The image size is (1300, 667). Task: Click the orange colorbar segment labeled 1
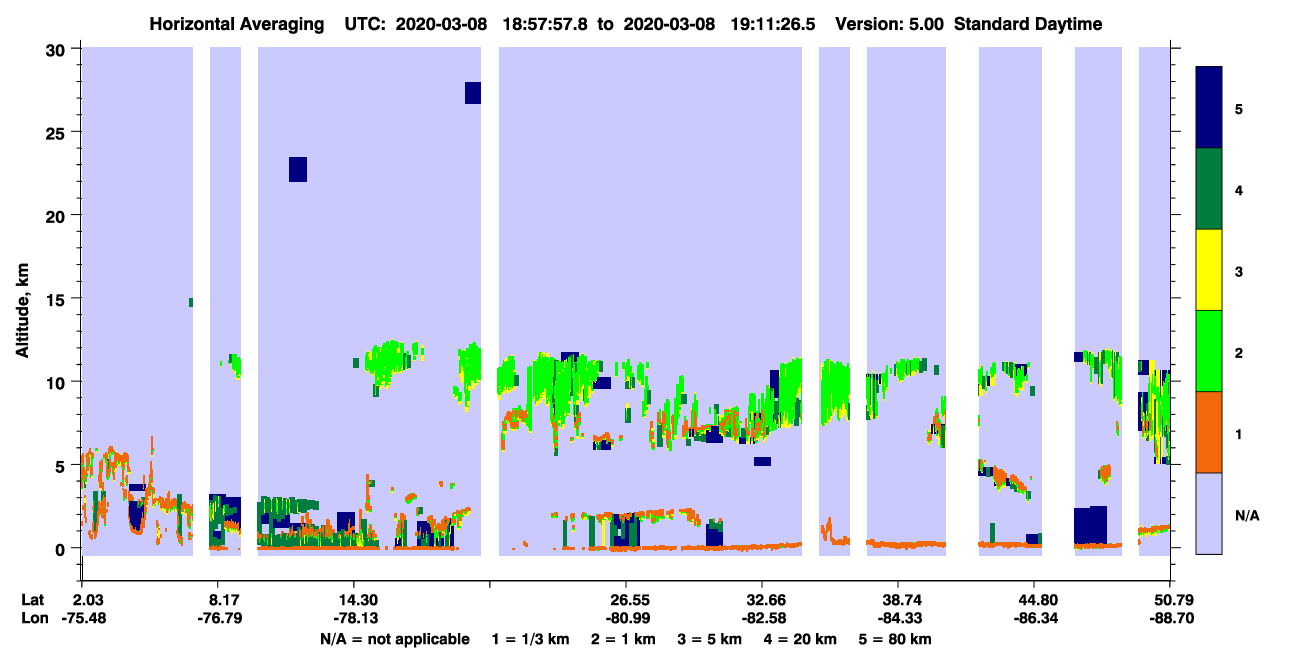(1209, 432)
